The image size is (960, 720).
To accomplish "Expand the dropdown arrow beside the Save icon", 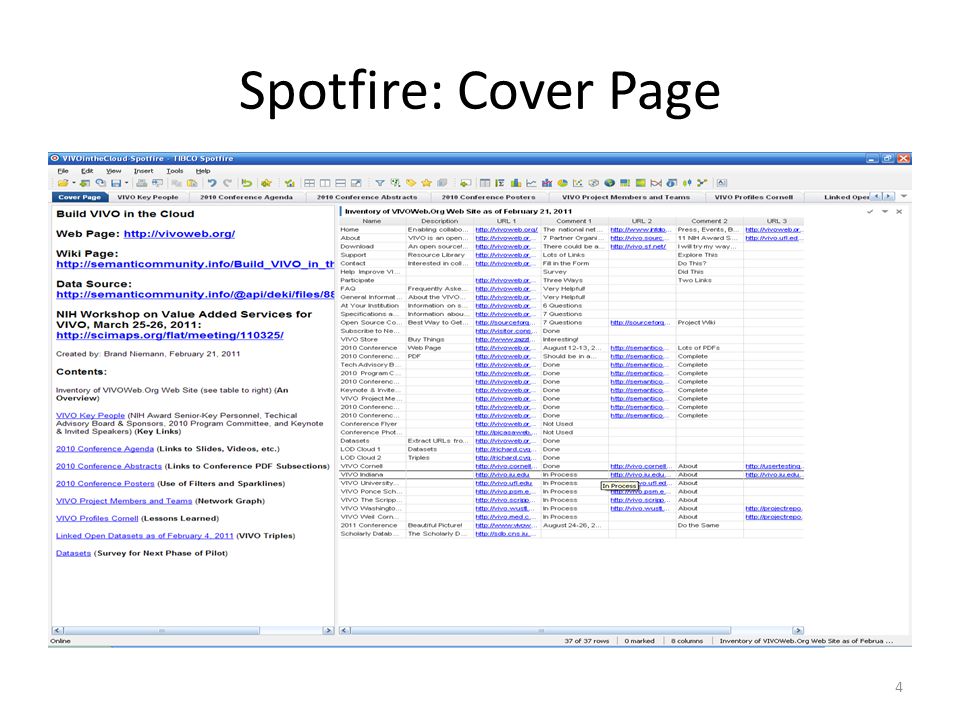I will coord(127,183).
